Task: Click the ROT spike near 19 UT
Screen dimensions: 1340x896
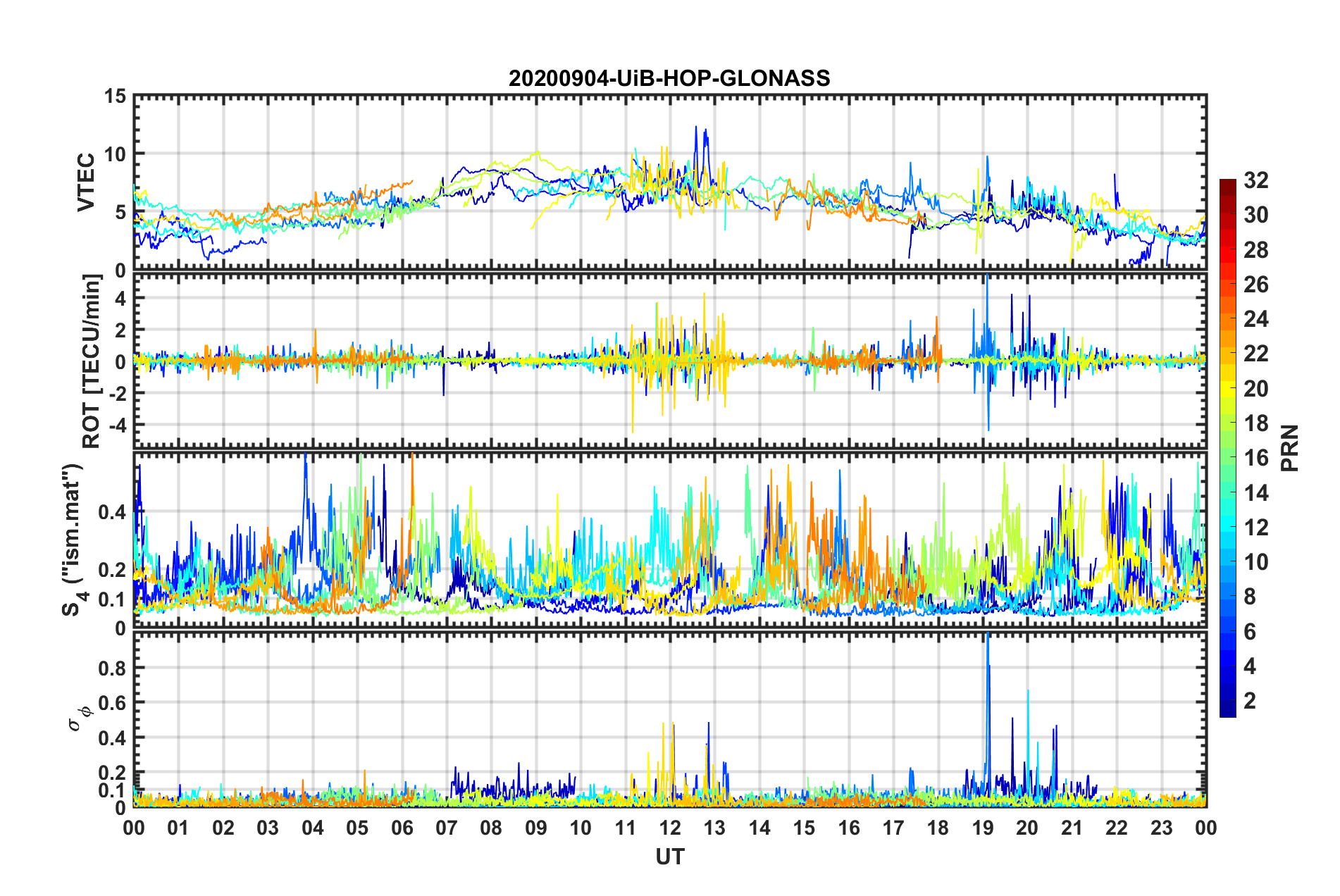Action: [x=988, y=352]
